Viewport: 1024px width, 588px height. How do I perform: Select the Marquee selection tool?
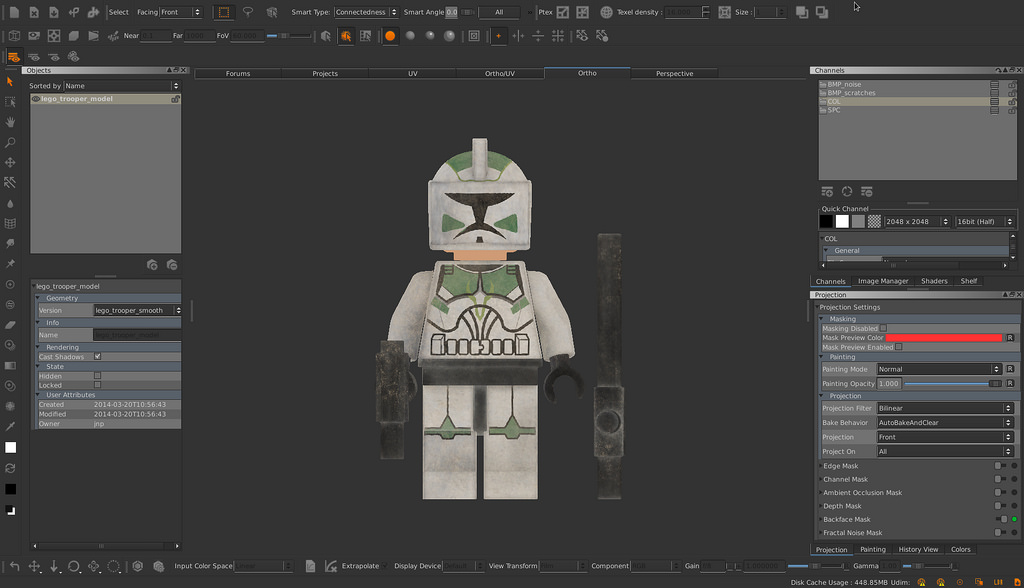[10, 102]
